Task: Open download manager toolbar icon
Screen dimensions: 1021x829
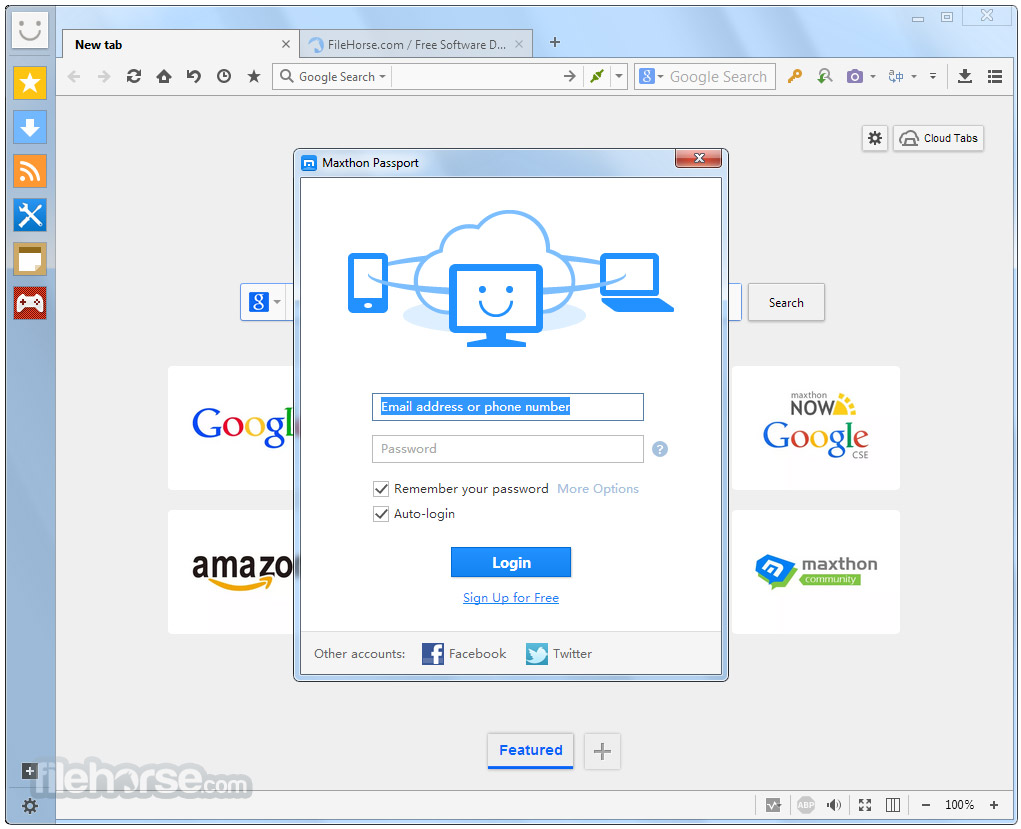Action: [x=965, y=77]
